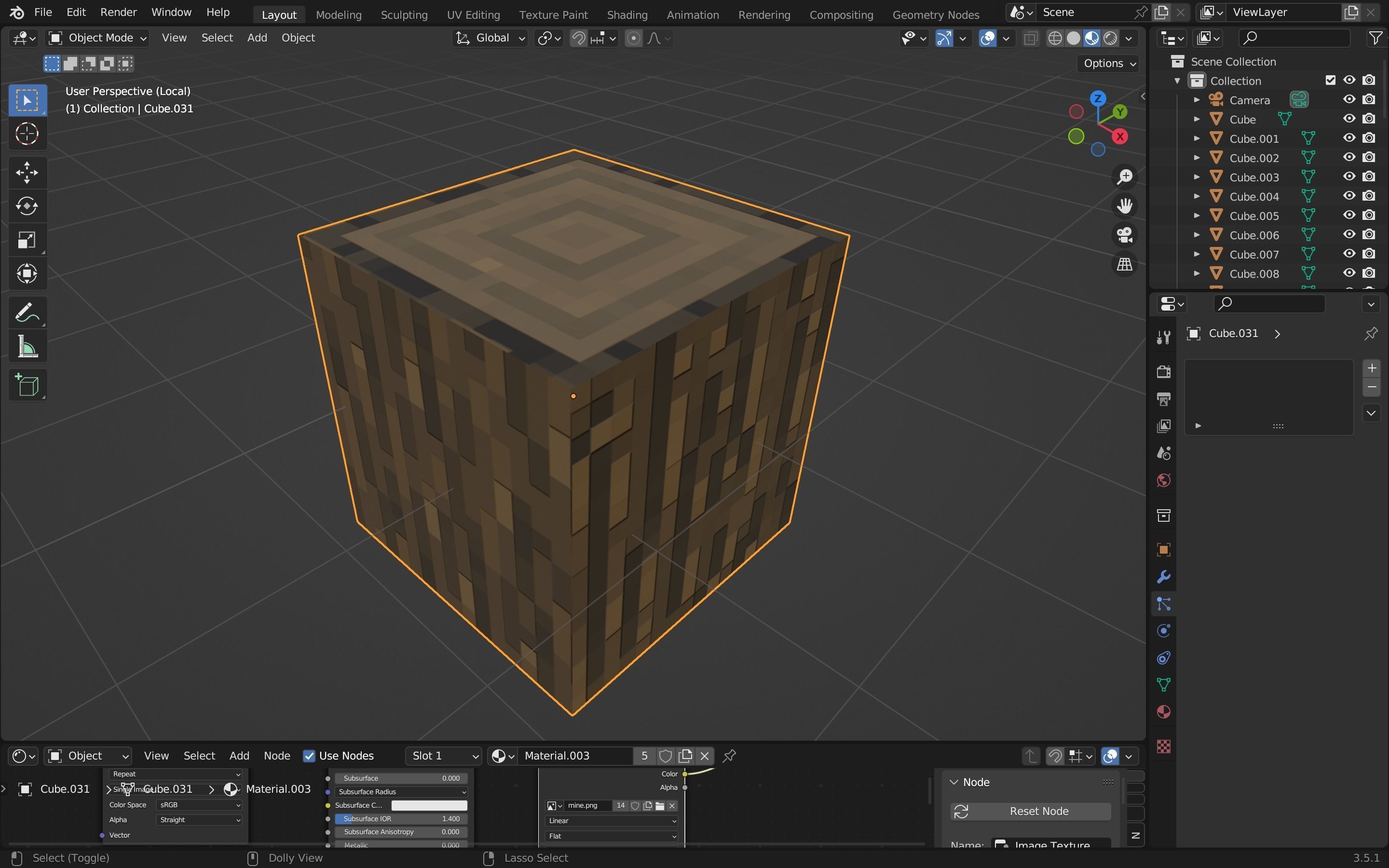This screenshot has width=1389, height=868.
Task: Open Global transform orientation dropdown
Action: tap(490, 39)
